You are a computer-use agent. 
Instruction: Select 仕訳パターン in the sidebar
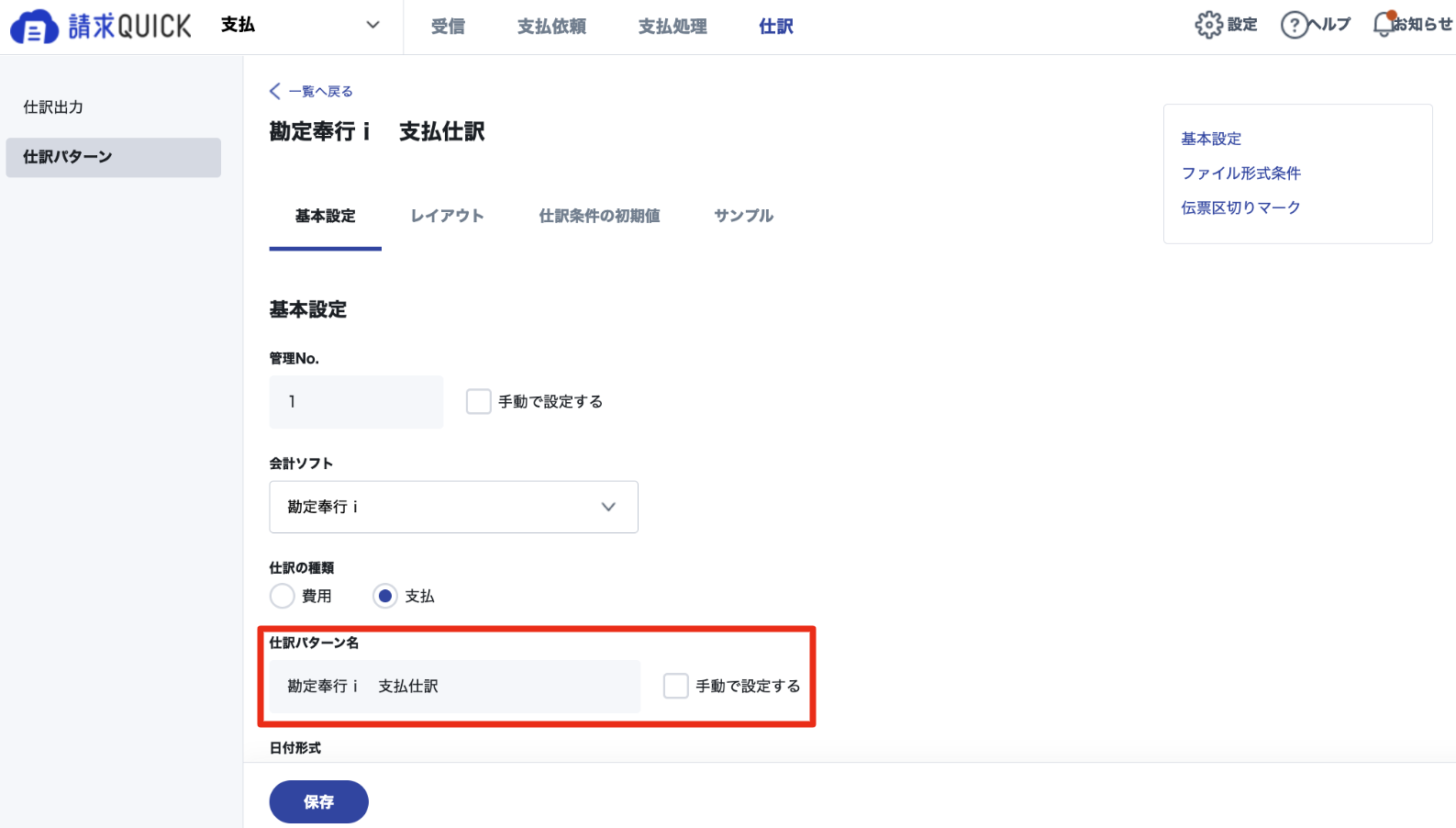113,157
